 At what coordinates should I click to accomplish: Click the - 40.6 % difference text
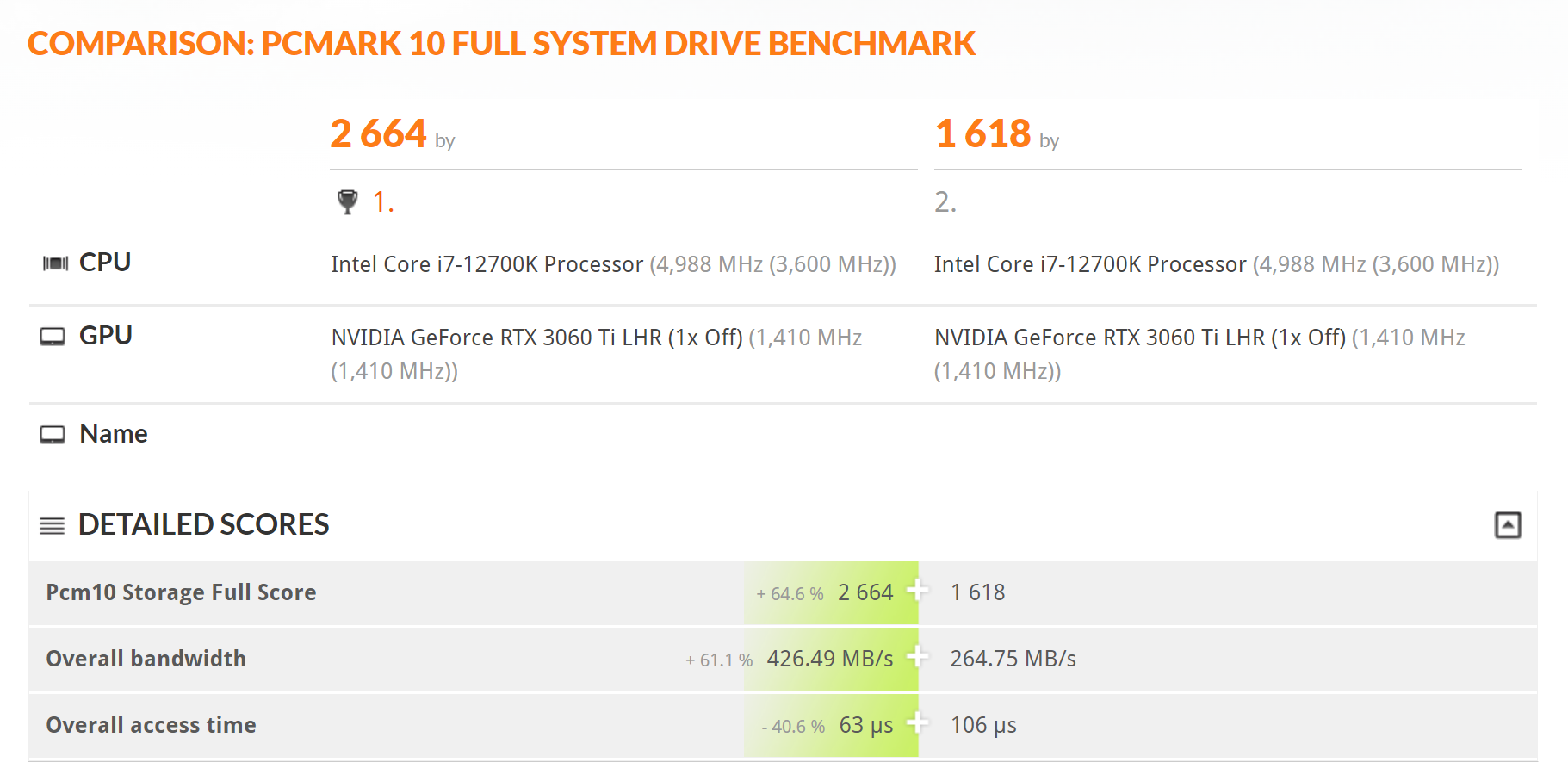793,727
